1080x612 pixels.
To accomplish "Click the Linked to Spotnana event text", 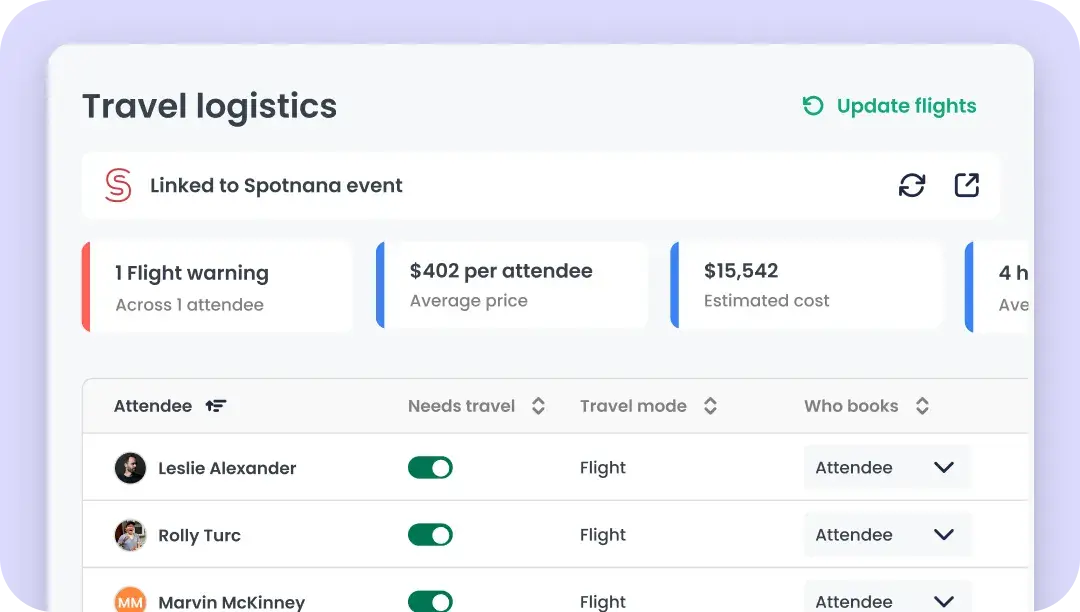I will (x=276, y=186).
